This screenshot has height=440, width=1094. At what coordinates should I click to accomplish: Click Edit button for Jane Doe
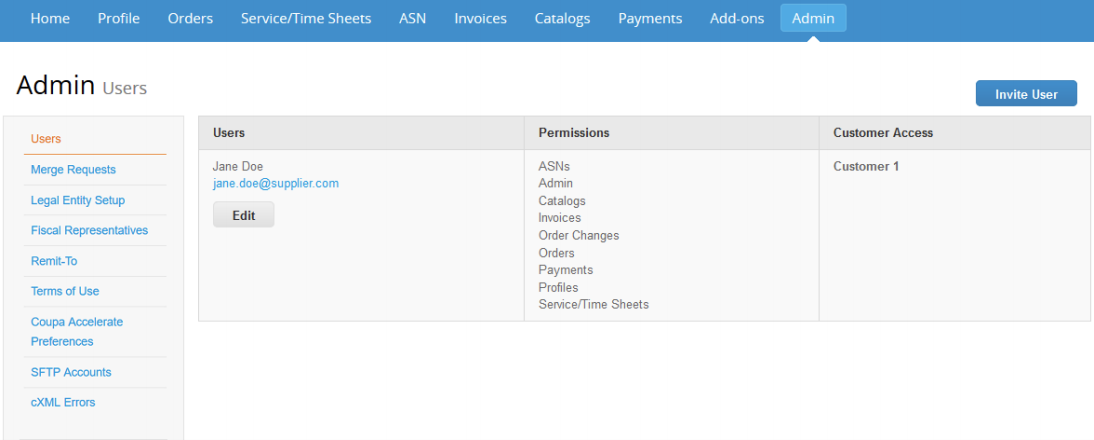(x=243, y=215)
